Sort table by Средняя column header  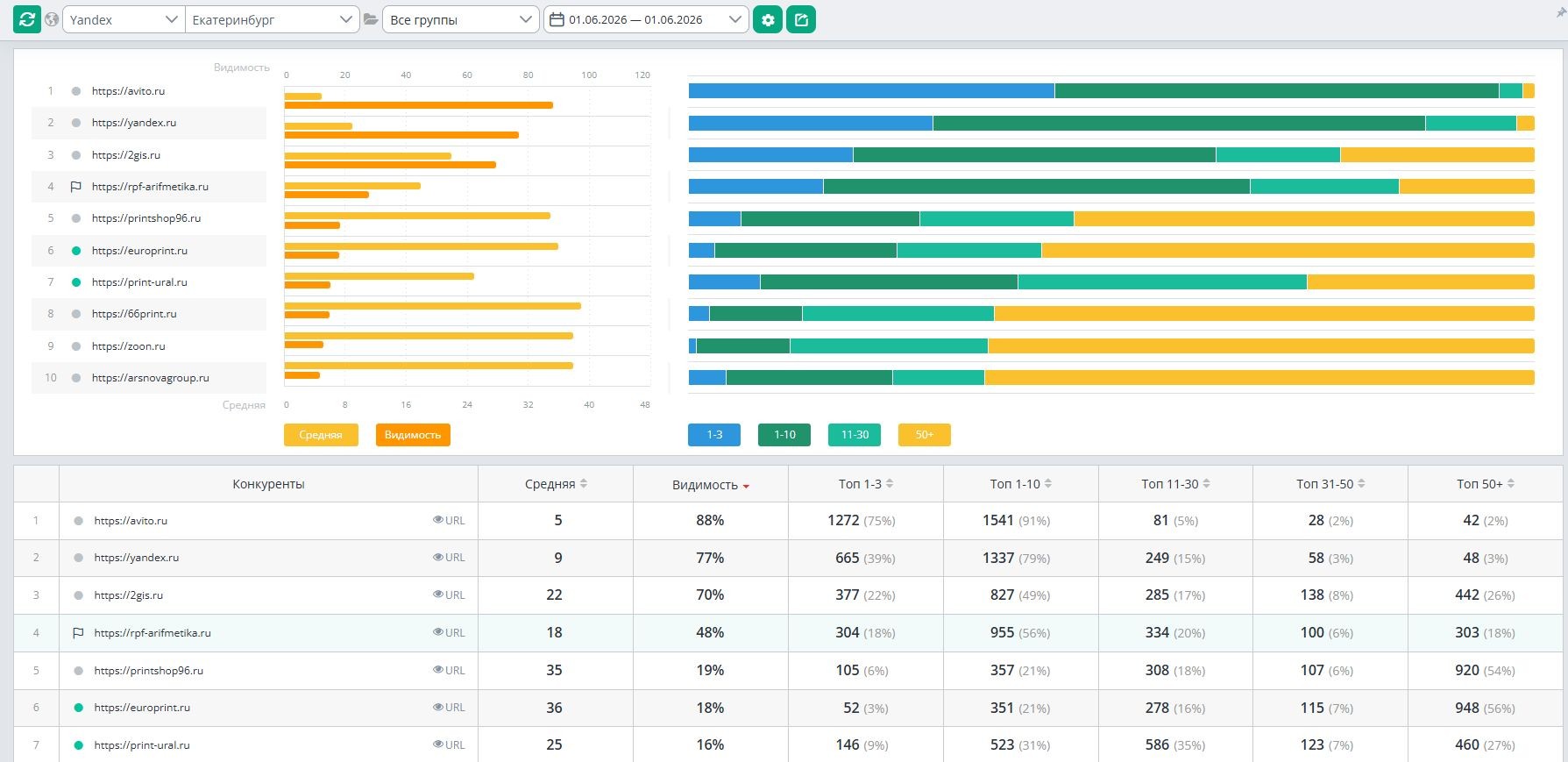click(x=556, y=484)
